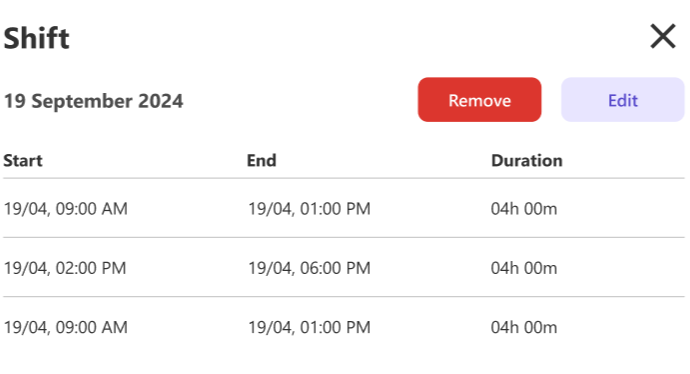Click the red Remove button

[x=479, y=100]
